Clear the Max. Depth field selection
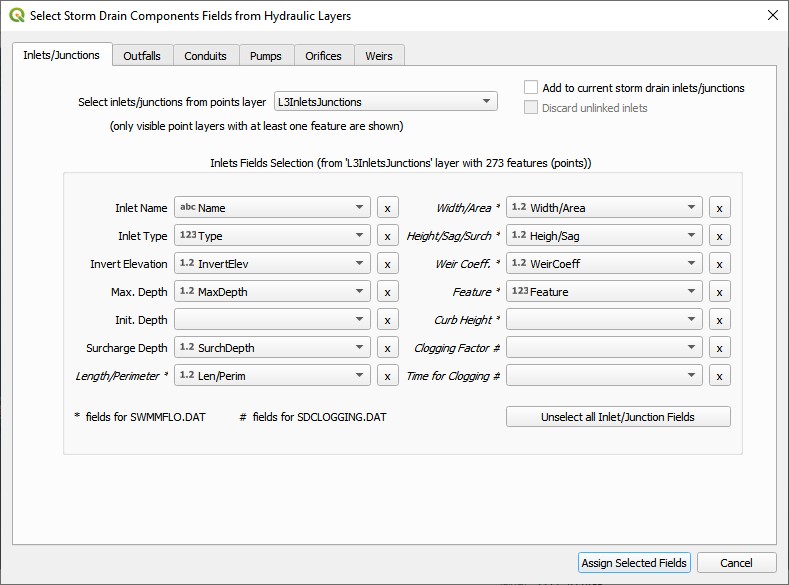789x585 pixels. (x=387, y=292)
